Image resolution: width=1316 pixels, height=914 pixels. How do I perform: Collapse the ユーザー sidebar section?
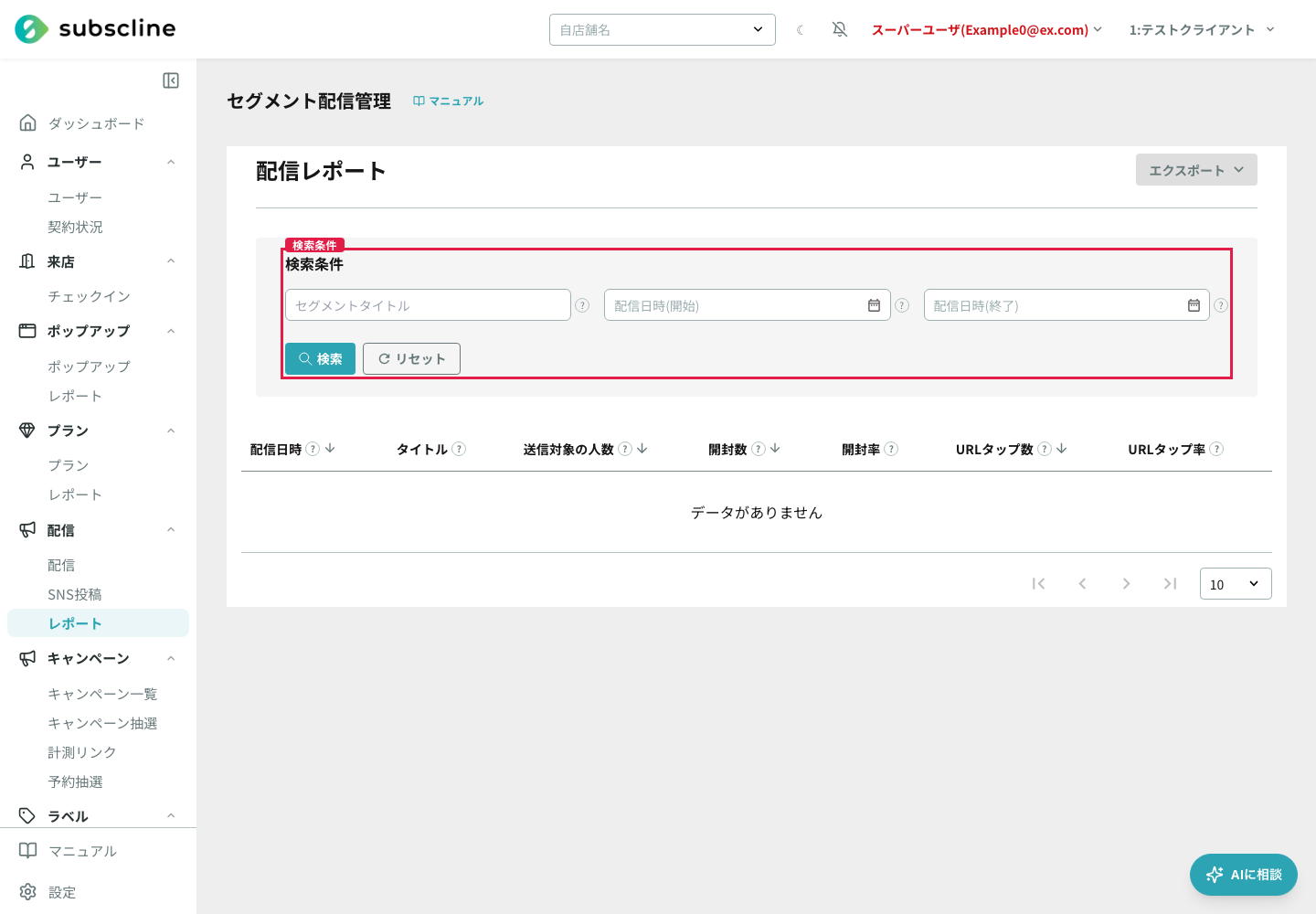pos(171,162)
